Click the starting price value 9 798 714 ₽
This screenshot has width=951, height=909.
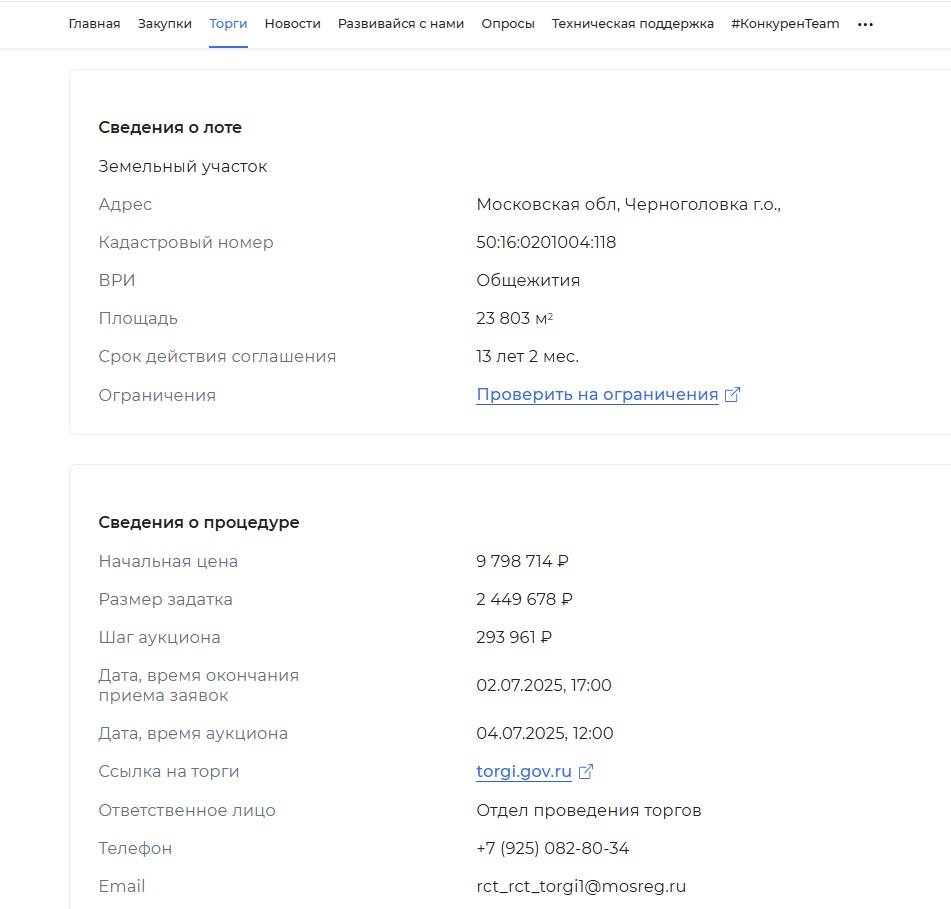522,562
